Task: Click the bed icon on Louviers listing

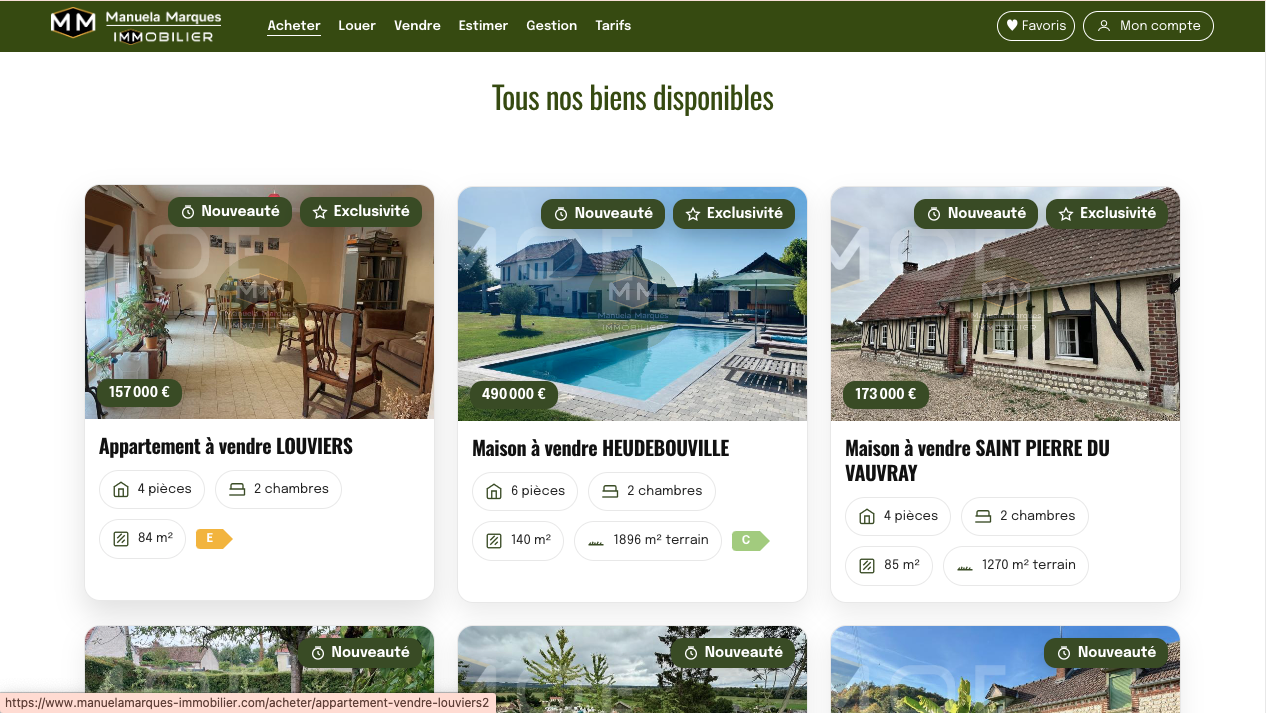Action: 237,489
